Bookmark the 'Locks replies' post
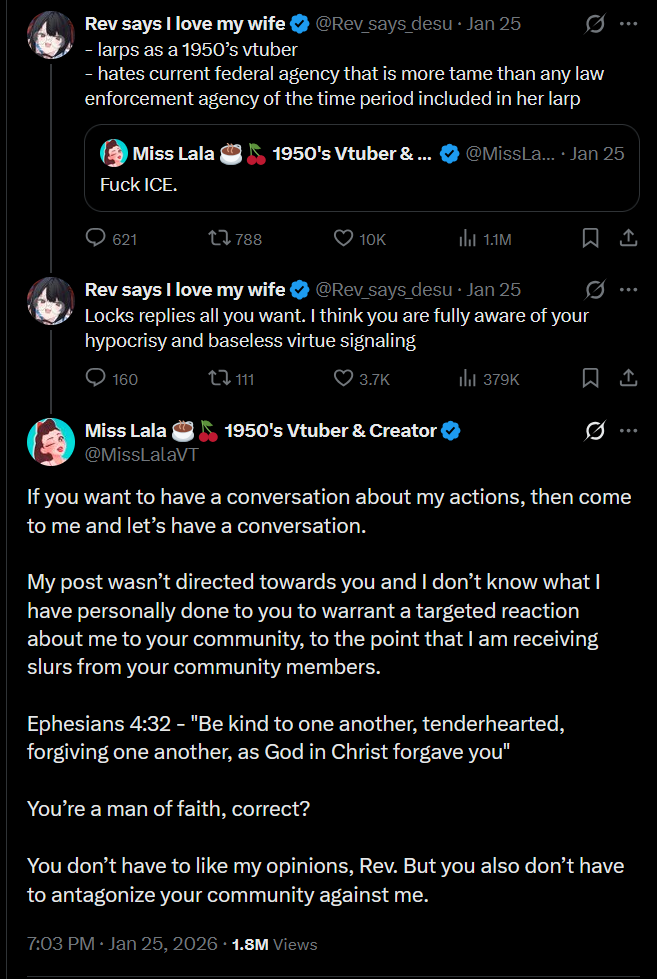Image resolution: width=657 pixels, height=979 pixels. pos(590,378)
